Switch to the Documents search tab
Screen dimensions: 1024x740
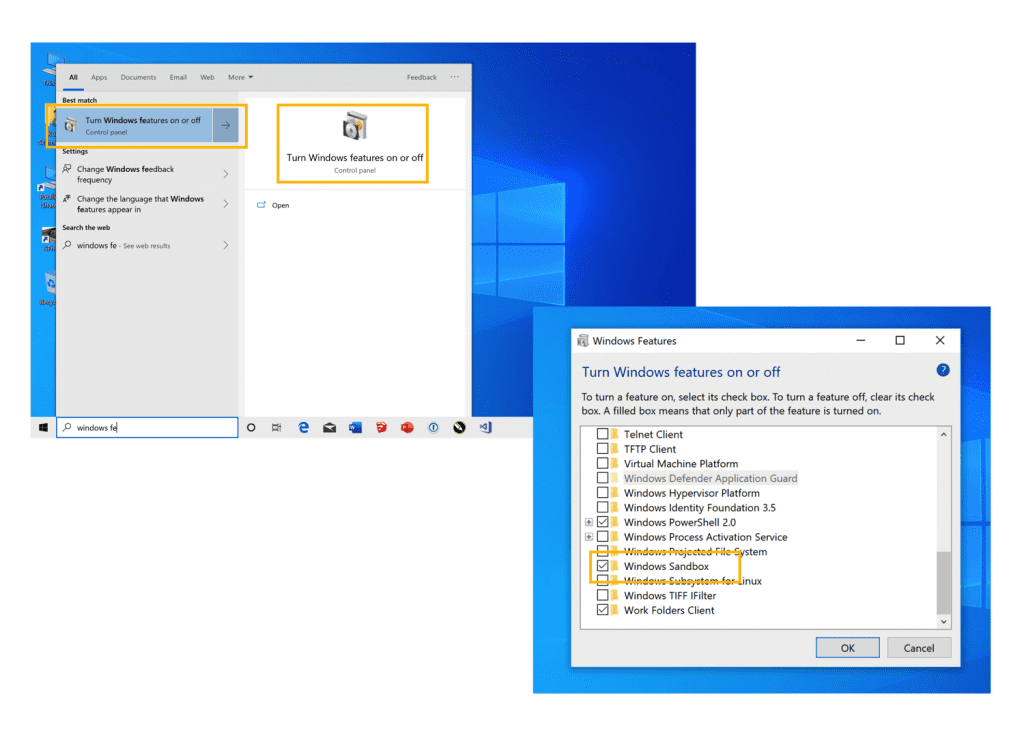coord(138,77)
